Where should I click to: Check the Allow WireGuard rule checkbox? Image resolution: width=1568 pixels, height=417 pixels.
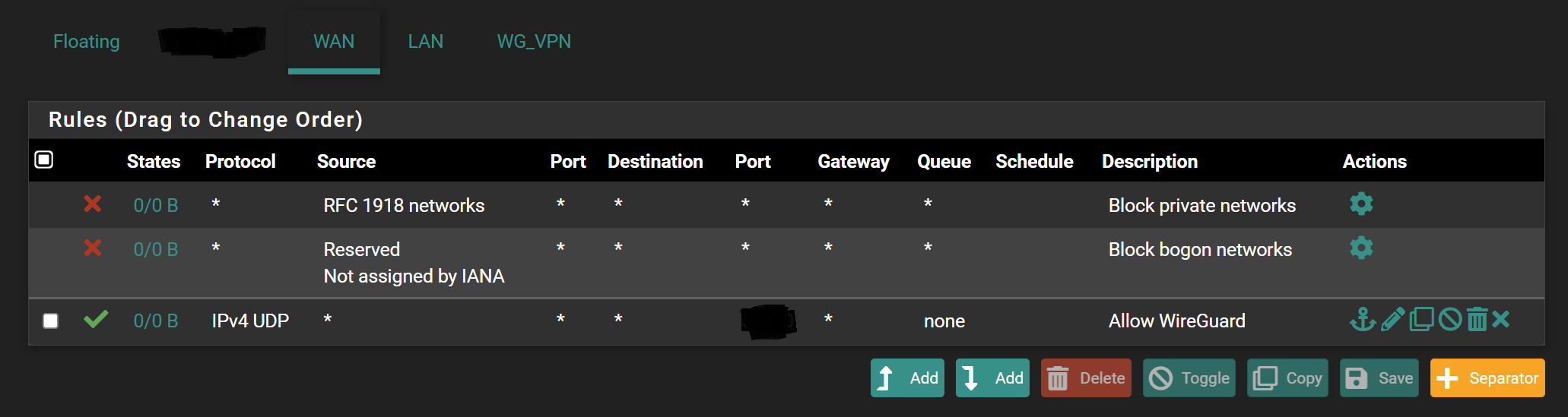[x=51, y=321]
